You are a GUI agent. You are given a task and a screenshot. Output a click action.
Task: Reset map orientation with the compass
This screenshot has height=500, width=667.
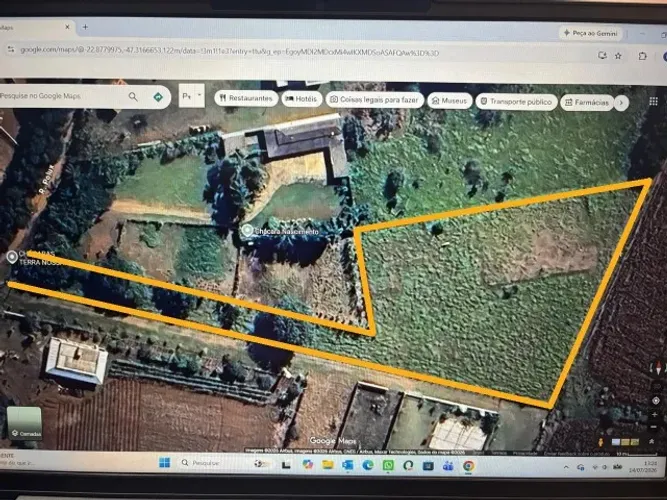point(657,368)
